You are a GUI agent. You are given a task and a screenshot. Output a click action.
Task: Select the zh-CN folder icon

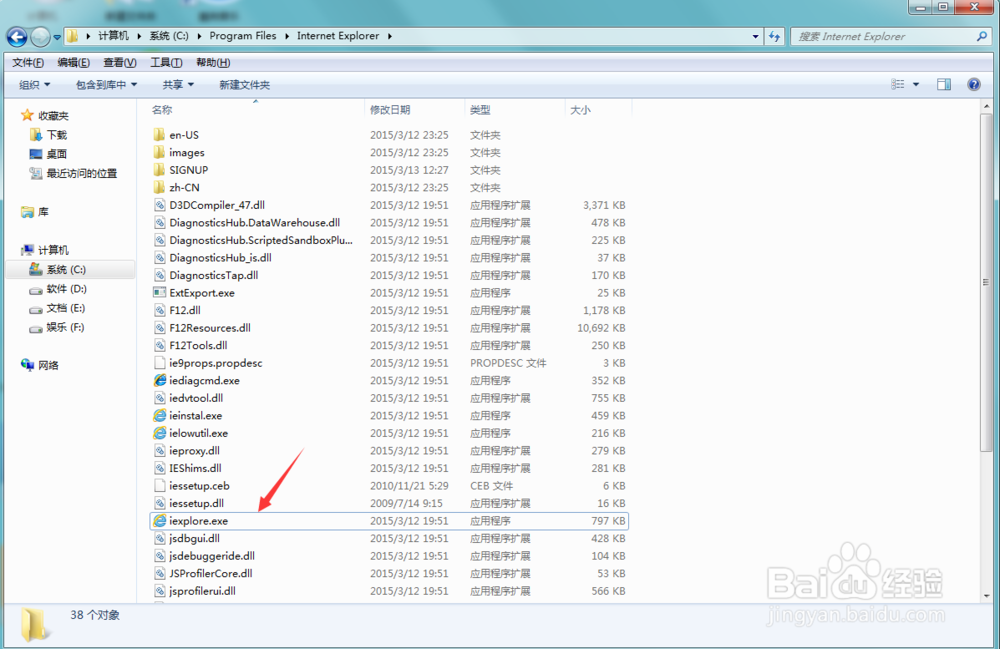[x=159, y=187]
